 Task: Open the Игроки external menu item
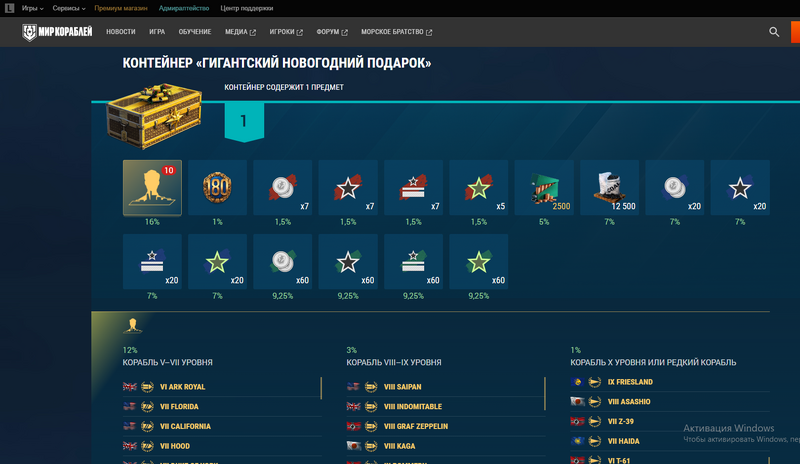(x=286, y=32)
